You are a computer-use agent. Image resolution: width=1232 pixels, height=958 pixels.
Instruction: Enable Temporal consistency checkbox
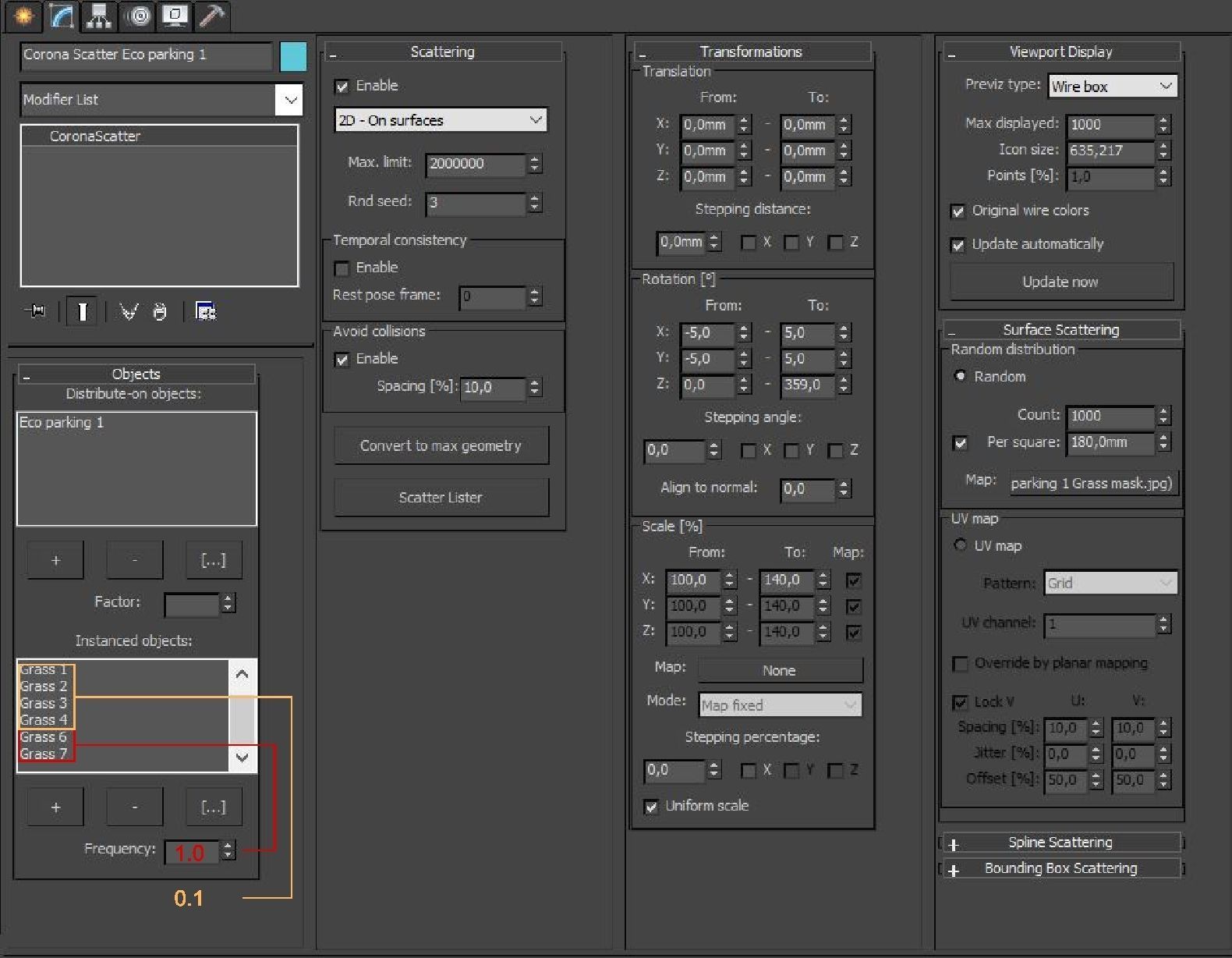(x=342, y=268)
